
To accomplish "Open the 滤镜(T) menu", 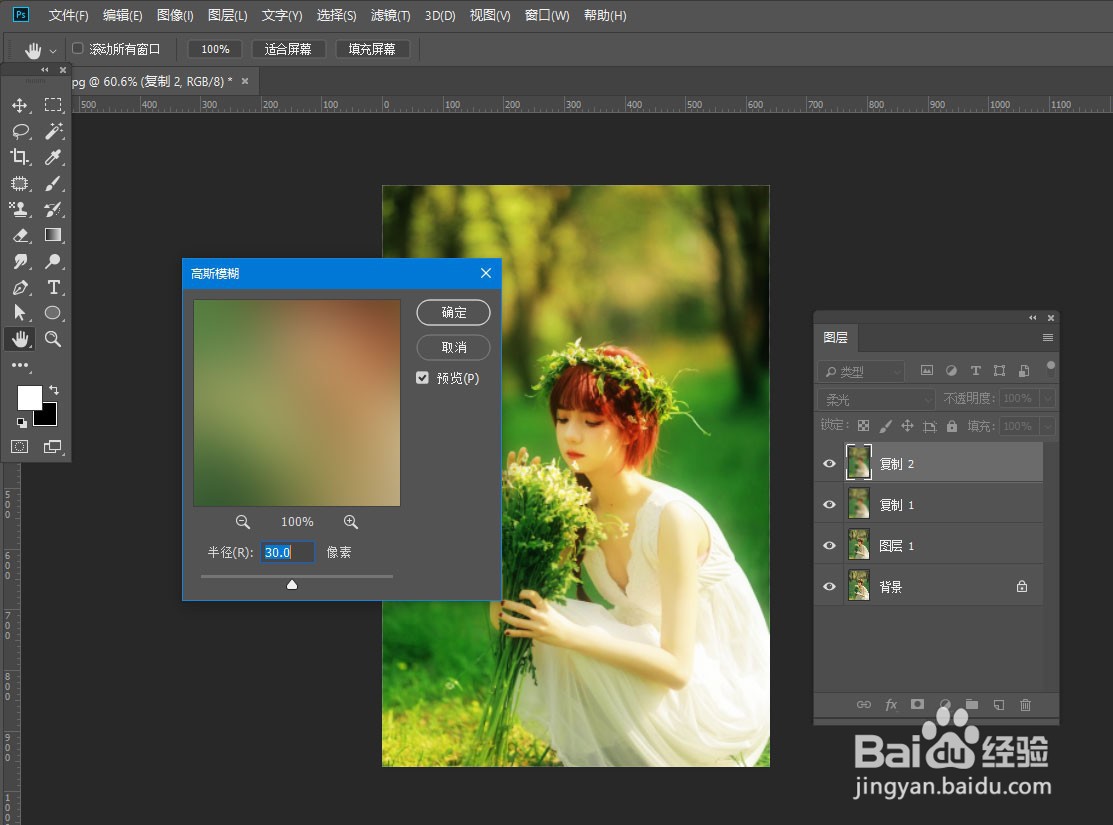I will click(390, 15).
